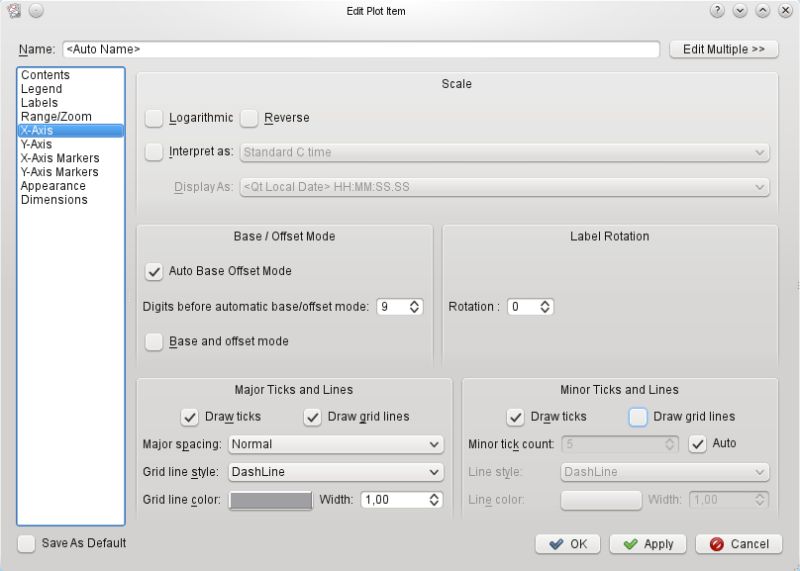Enable Draw grid lines under Minor Ticks
The image size is (800, 571).
[x=638, y=417]
